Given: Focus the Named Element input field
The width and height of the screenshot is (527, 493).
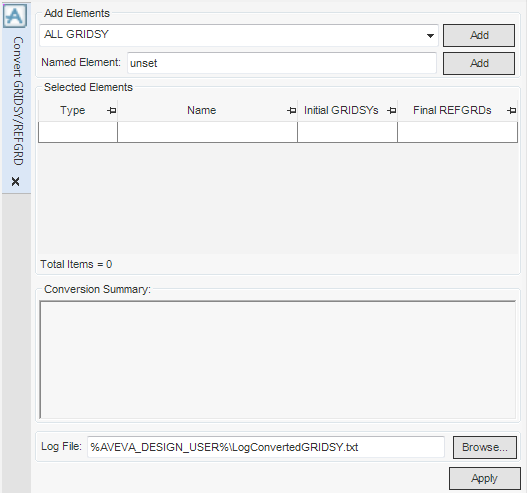Looking at the screenshot, I should click(282, 63).
